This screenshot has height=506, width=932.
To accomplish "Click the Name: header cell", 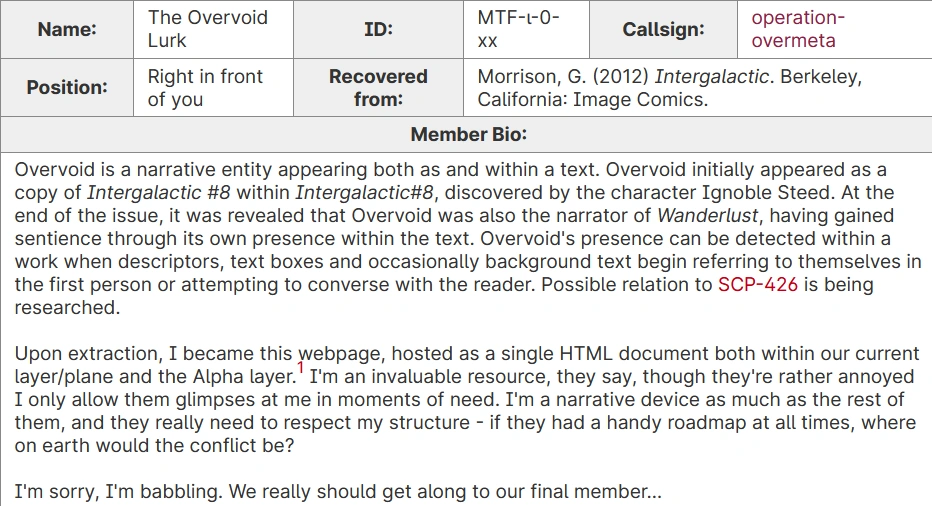I will (67, 29).
